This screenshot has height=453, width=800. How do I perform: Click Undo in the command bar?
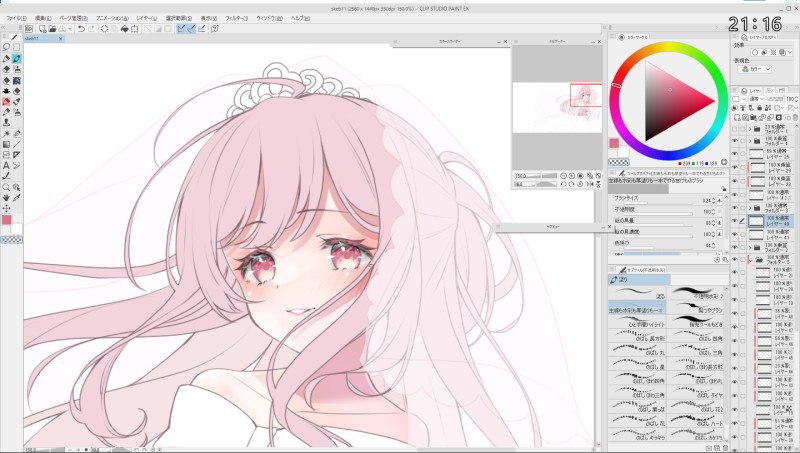(x=81, y=29)
